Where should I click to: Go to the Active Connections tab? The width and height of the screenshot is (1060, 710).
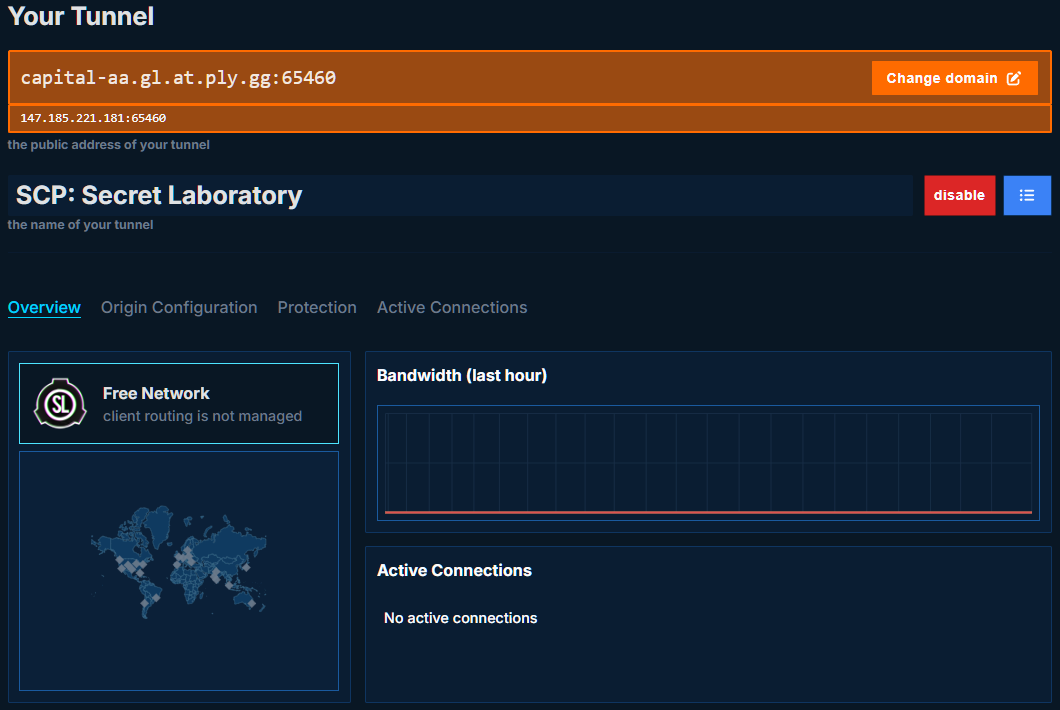452,308
